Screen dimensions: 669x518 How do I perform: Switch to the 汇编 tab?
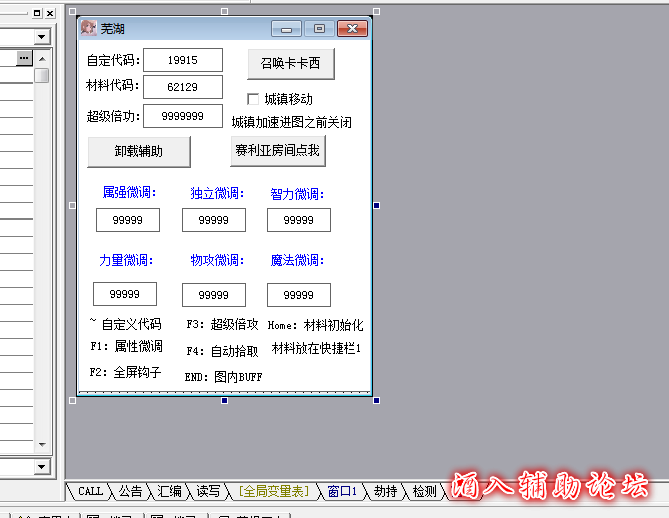[169, 491]
